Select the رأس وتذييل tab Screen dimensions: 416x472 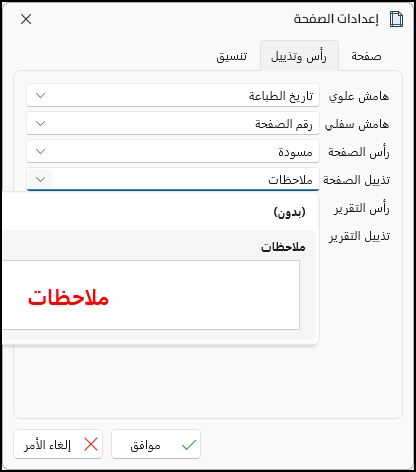[x=299, y=56]
